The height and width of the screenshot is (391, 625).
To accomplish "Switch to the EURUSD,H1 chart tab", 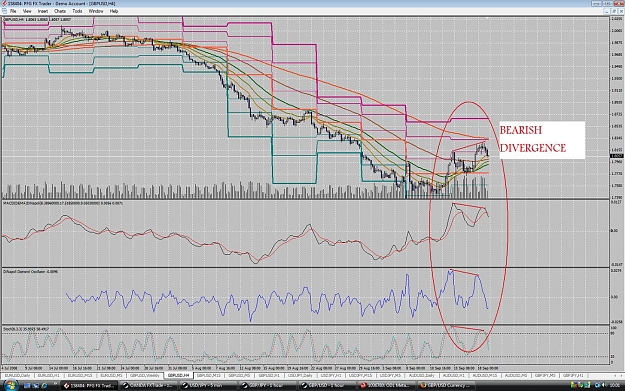I will (49, 375).
